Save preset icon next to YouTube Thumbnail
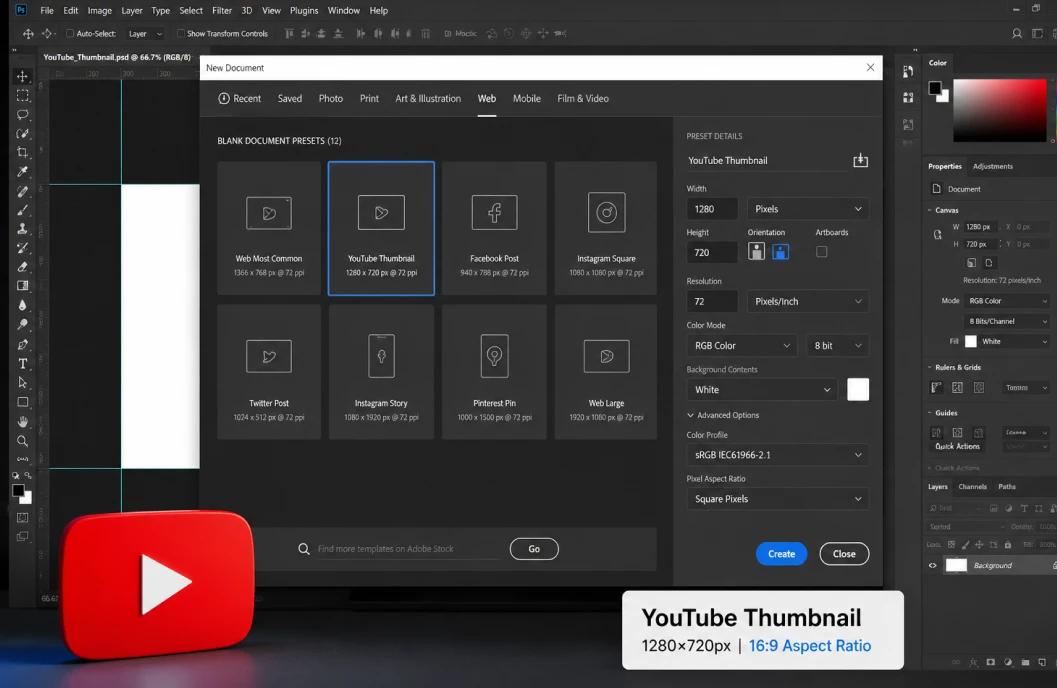 click(860, 160)
